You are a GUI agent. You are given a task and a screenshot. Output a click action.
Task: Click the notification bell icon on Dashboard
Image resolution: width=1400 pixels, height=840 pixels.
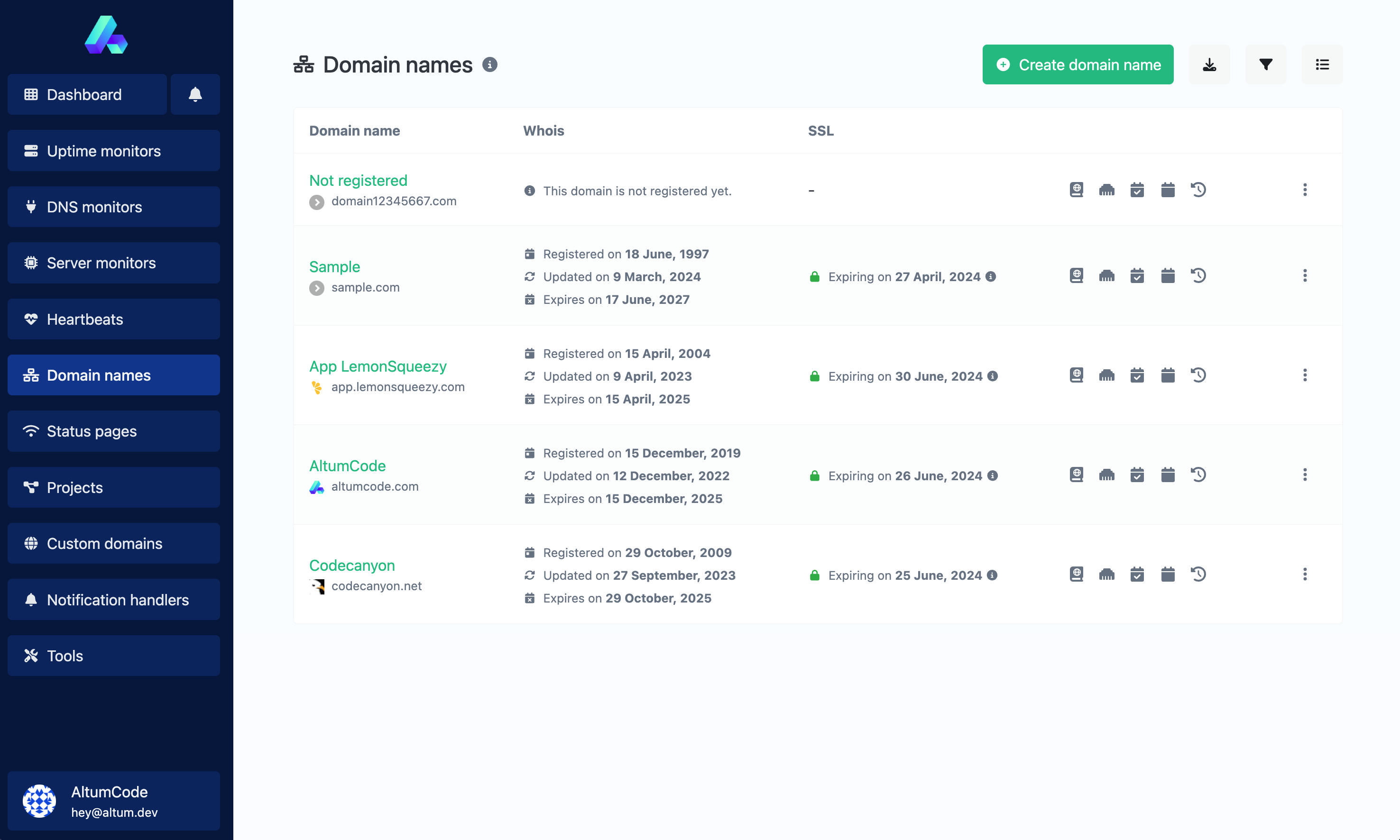[x=196, y=94]
